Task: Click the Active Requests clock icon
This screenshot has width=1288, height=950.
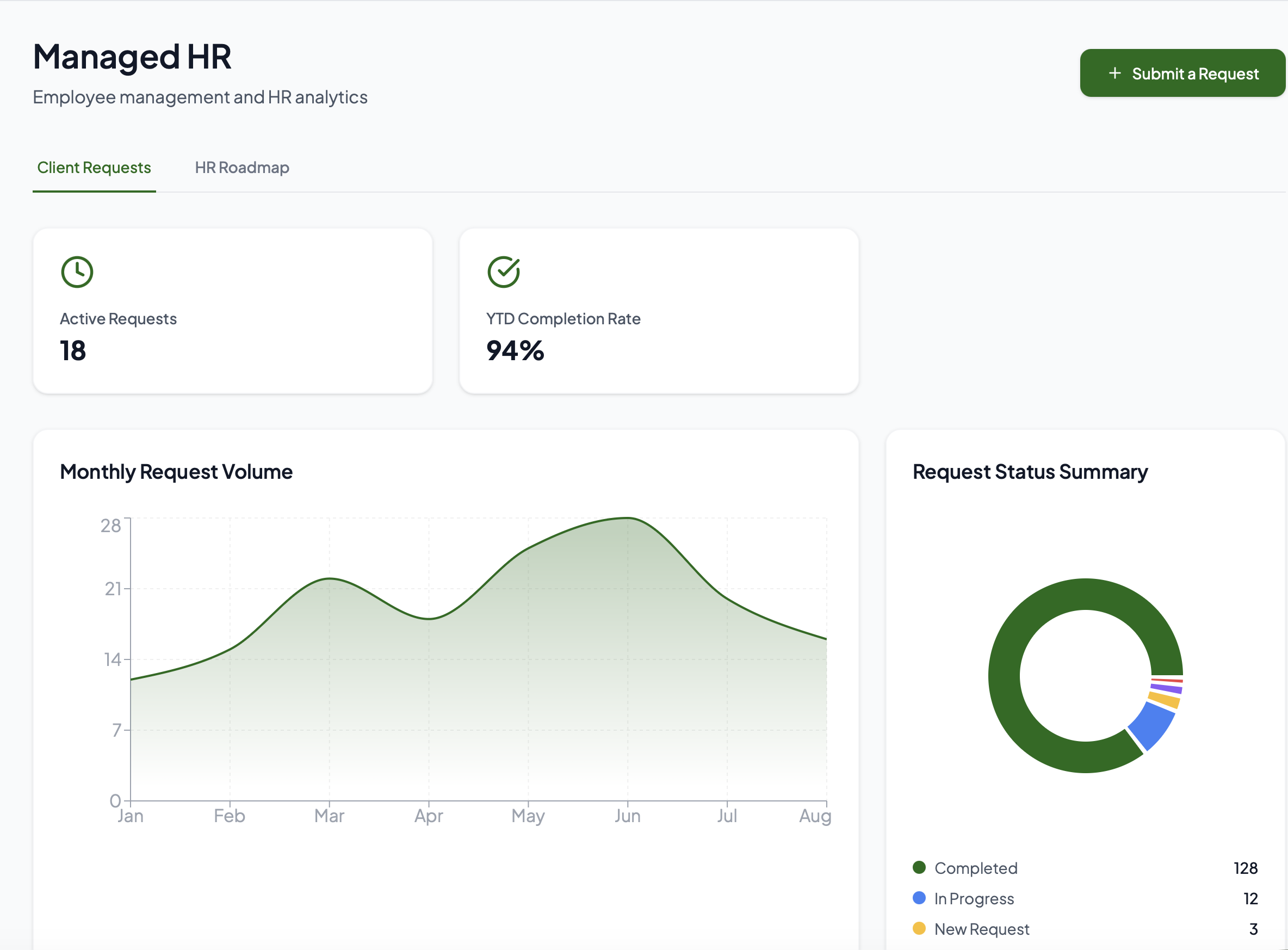Action: pyautogui.click(x=77, y=272)
